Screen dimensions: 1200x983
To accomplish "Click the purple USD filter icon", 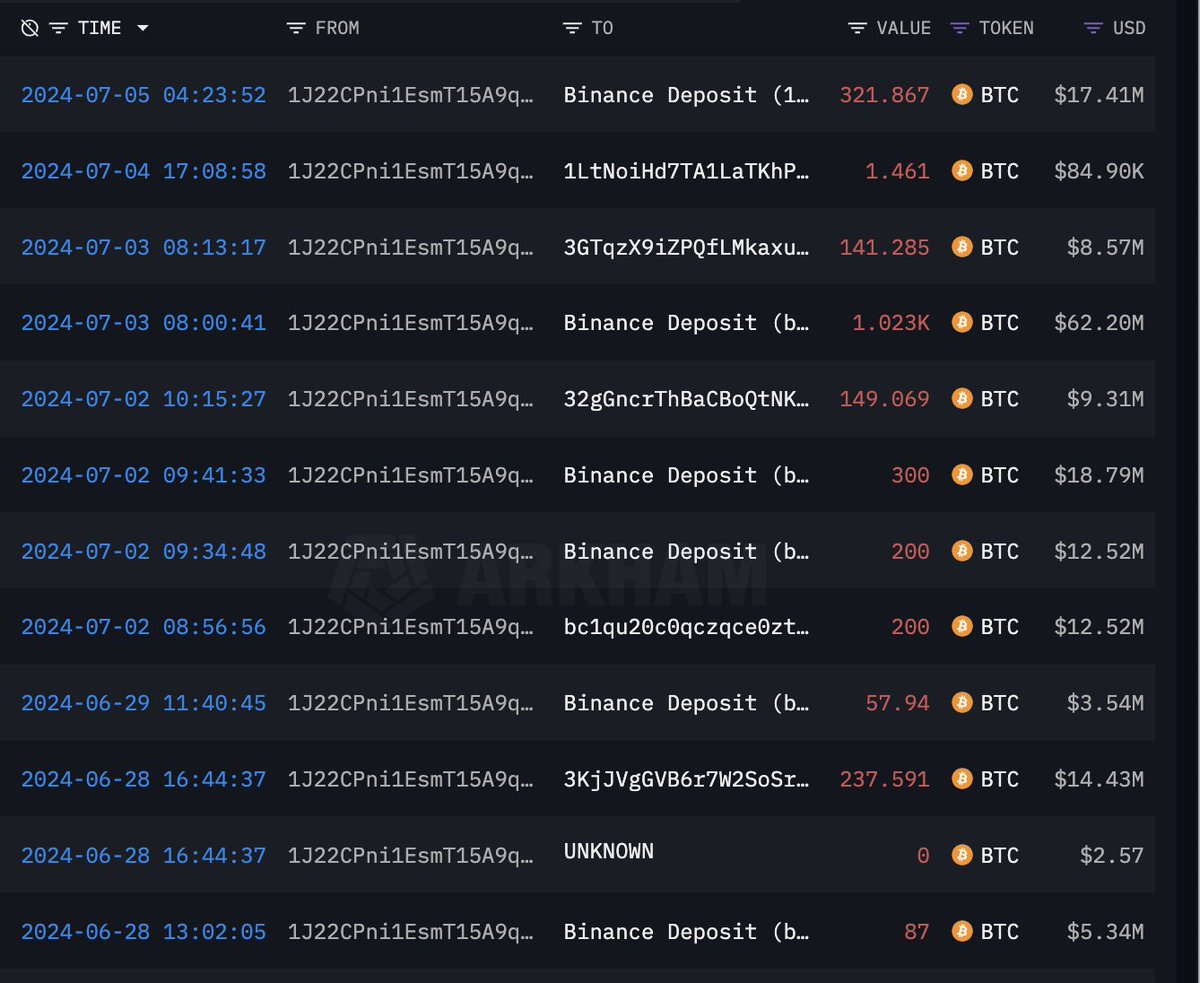I will 1088,28.
